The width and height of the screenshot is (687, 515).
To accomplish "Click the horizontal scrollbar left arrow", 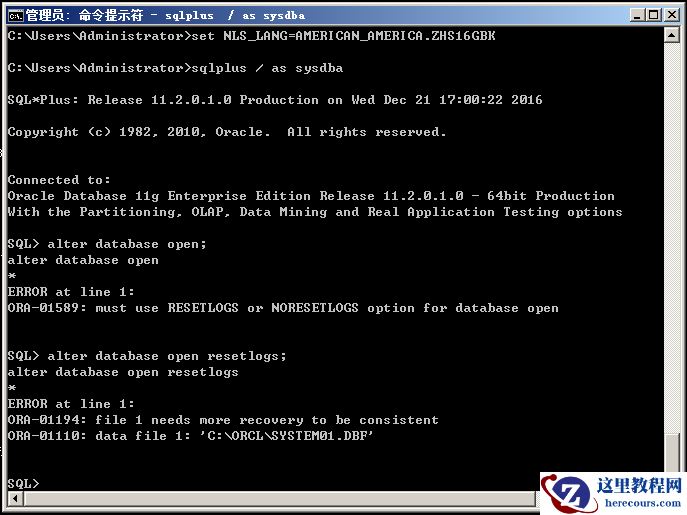I will (x=16, y=498).
